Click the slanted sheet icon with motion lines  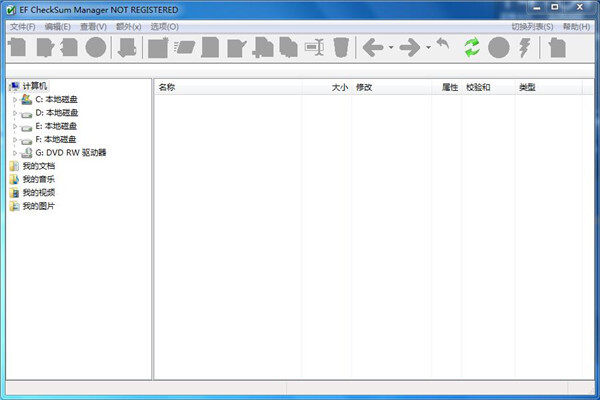click(x=184, y=47)
